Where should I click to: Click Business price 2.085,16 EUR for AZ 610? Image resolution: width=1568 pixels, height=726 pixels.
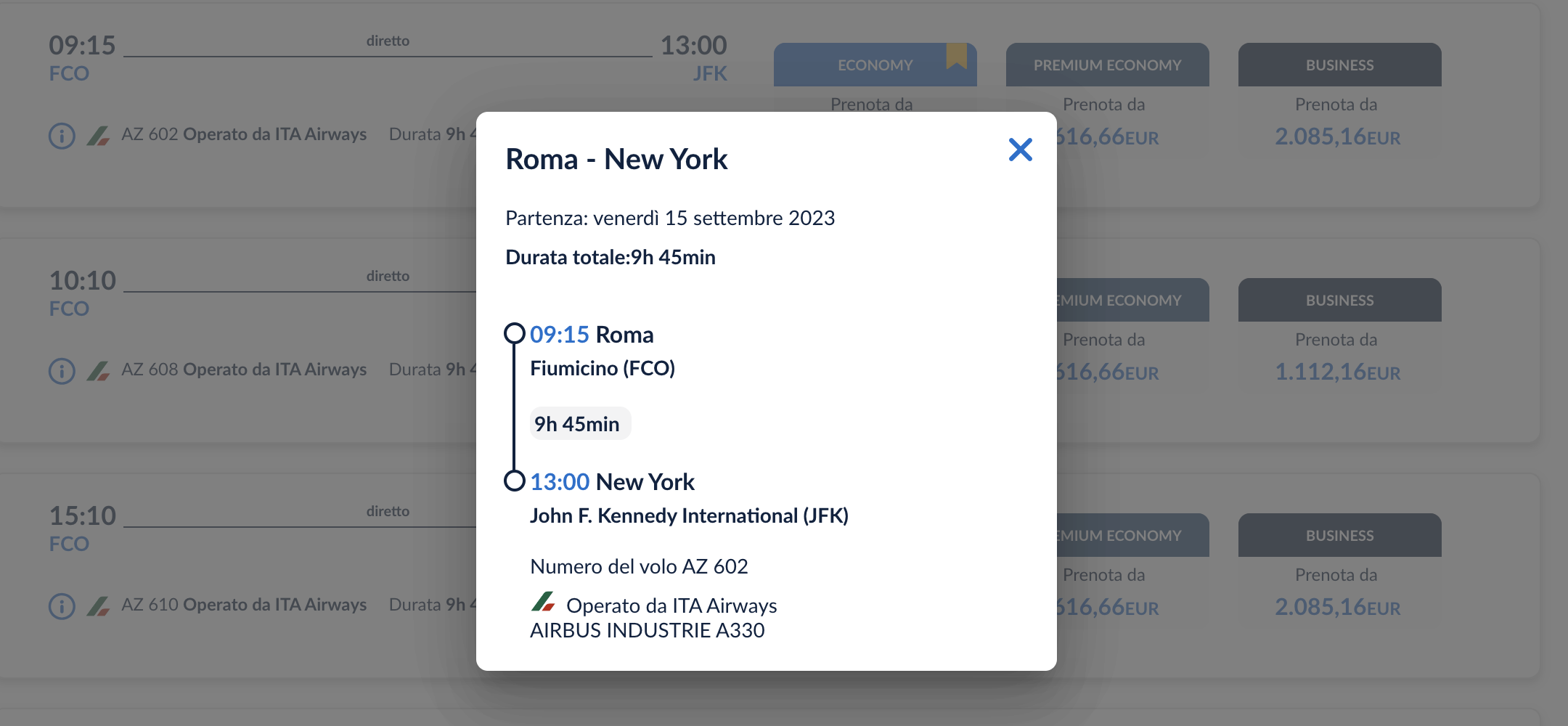pyautogui.click(x=1338, y=607)
